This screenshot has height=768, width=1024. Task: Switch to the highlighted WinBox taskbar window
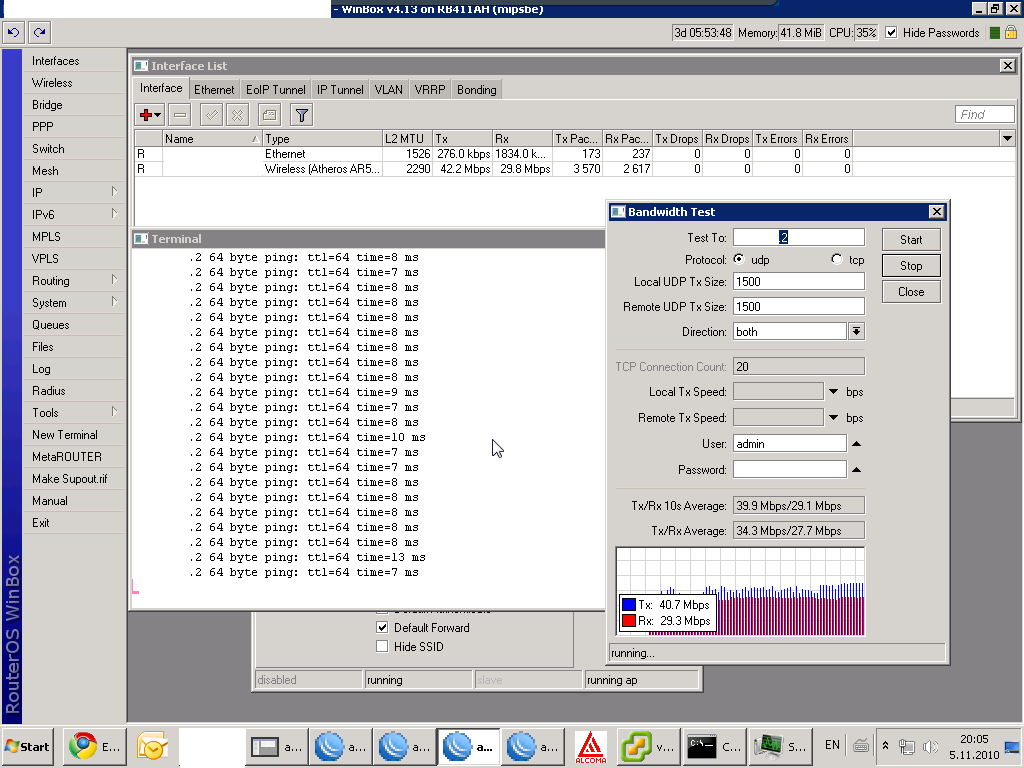coord(468,746)
